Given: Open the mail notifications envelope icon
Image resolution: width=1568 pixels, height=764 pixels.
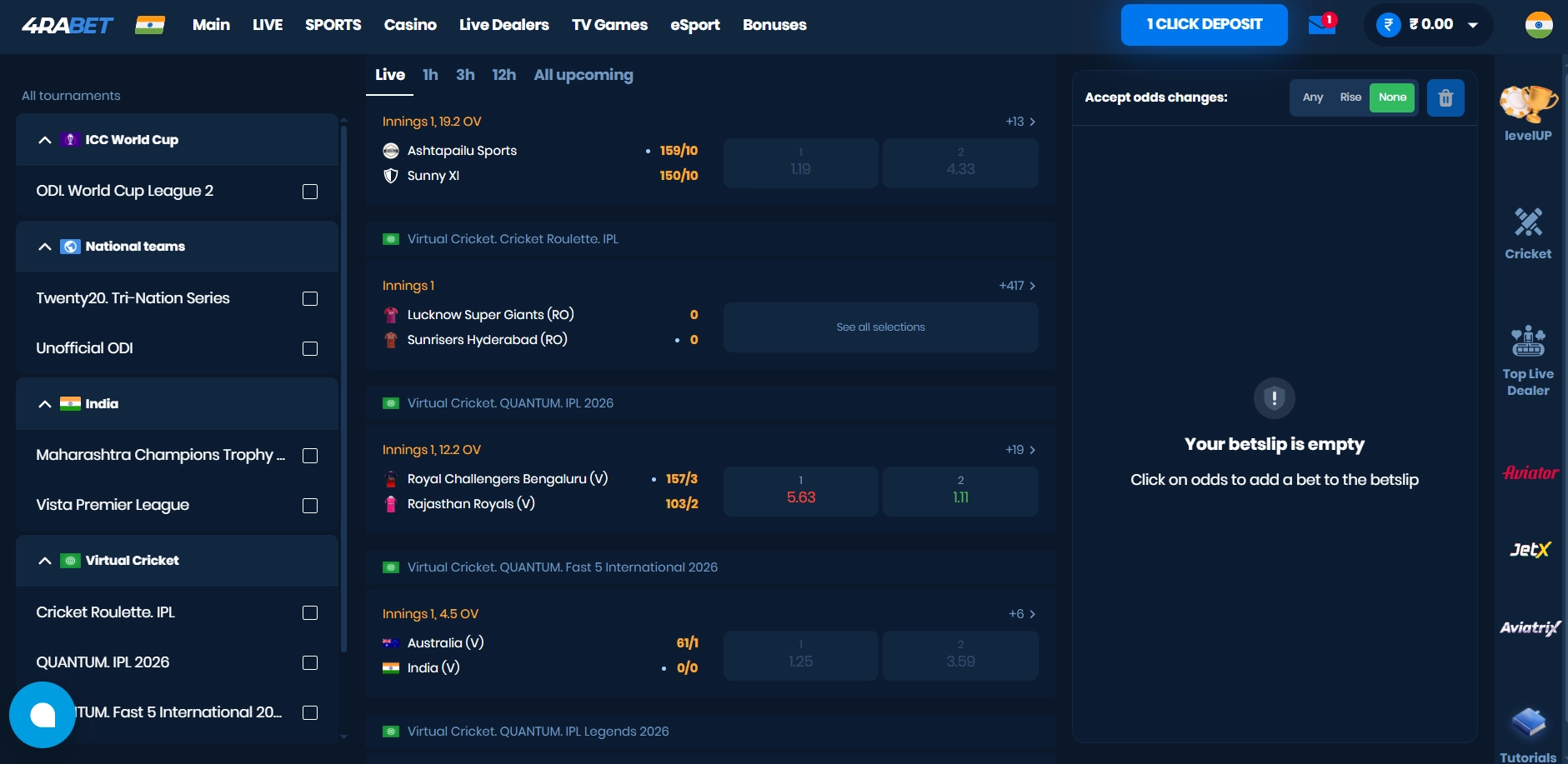Looking at the screenshot, I should tap(1322, 24).
